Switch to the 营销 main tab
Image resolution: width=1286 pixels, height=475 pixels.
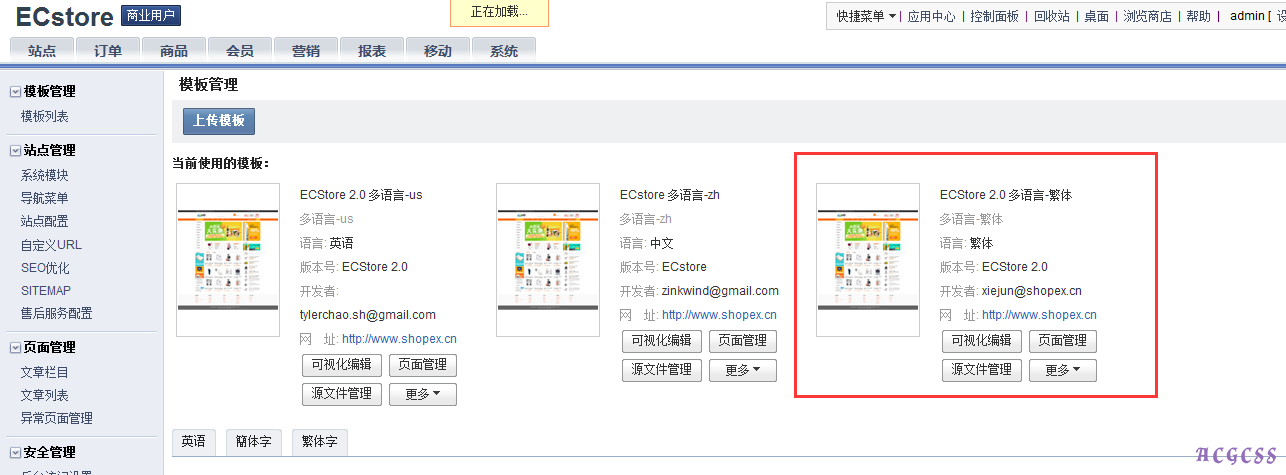tap(306, 51)
